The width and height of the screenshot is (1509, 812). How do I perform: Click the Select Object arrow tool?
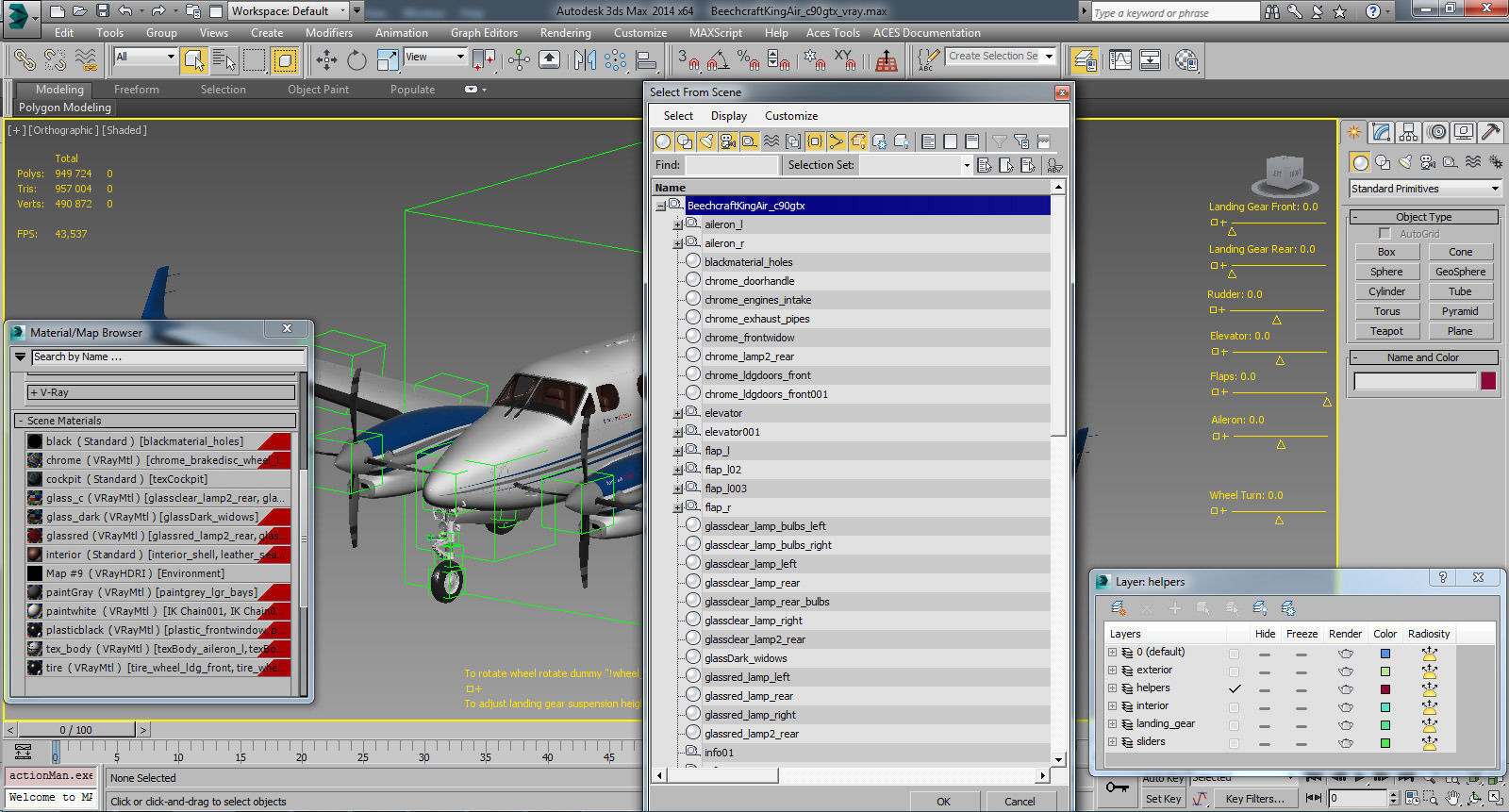point(194,60)
